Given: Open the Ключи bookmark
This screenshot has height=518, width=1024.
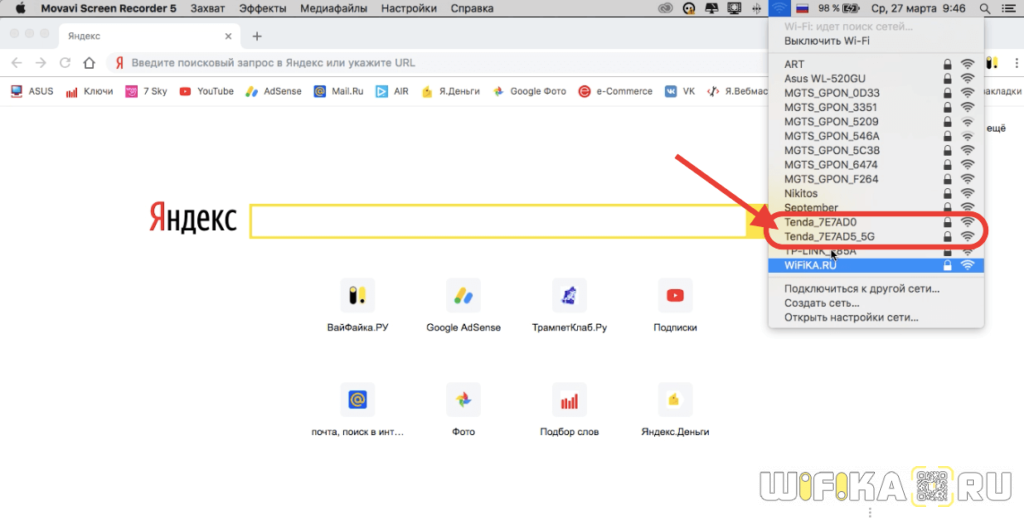Looking at the screenshot, I should pyautogui.click(x=89, y=91).
